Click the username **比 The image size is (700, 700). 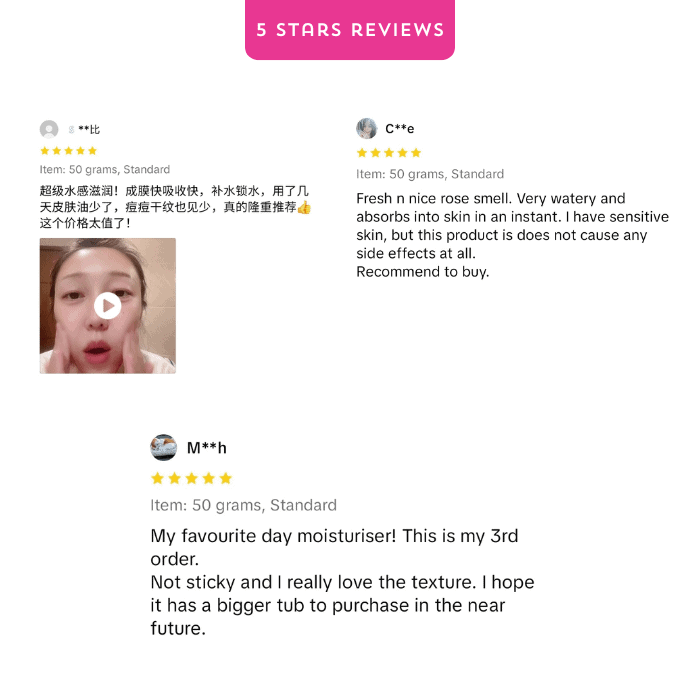89,129
